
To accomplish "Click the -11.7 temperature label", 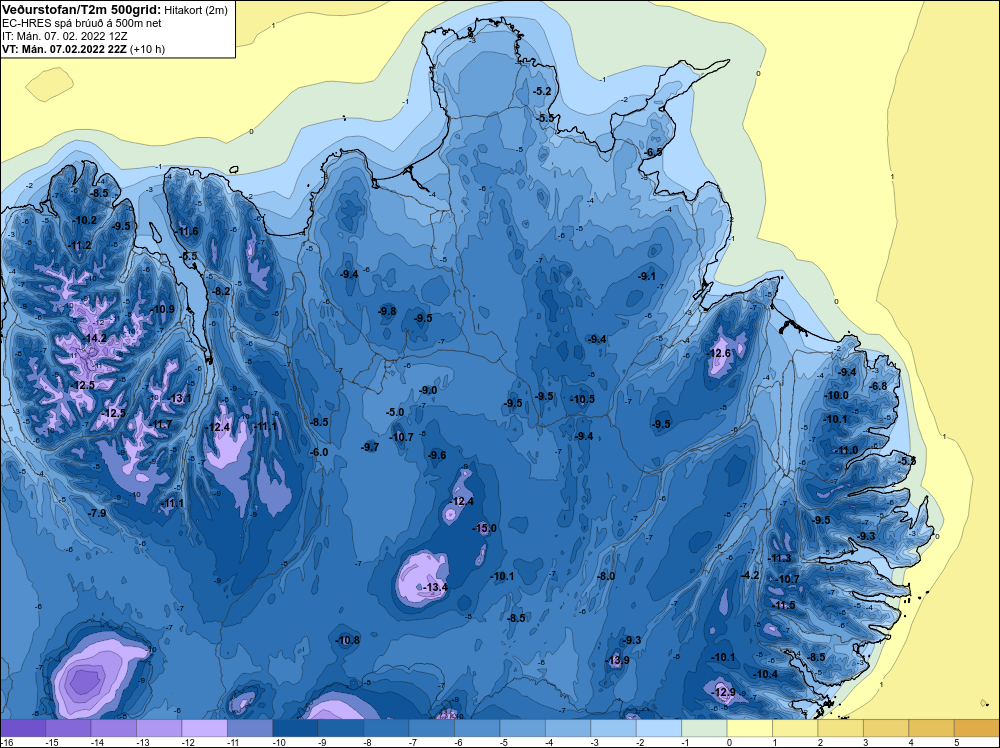I will 161,424.
